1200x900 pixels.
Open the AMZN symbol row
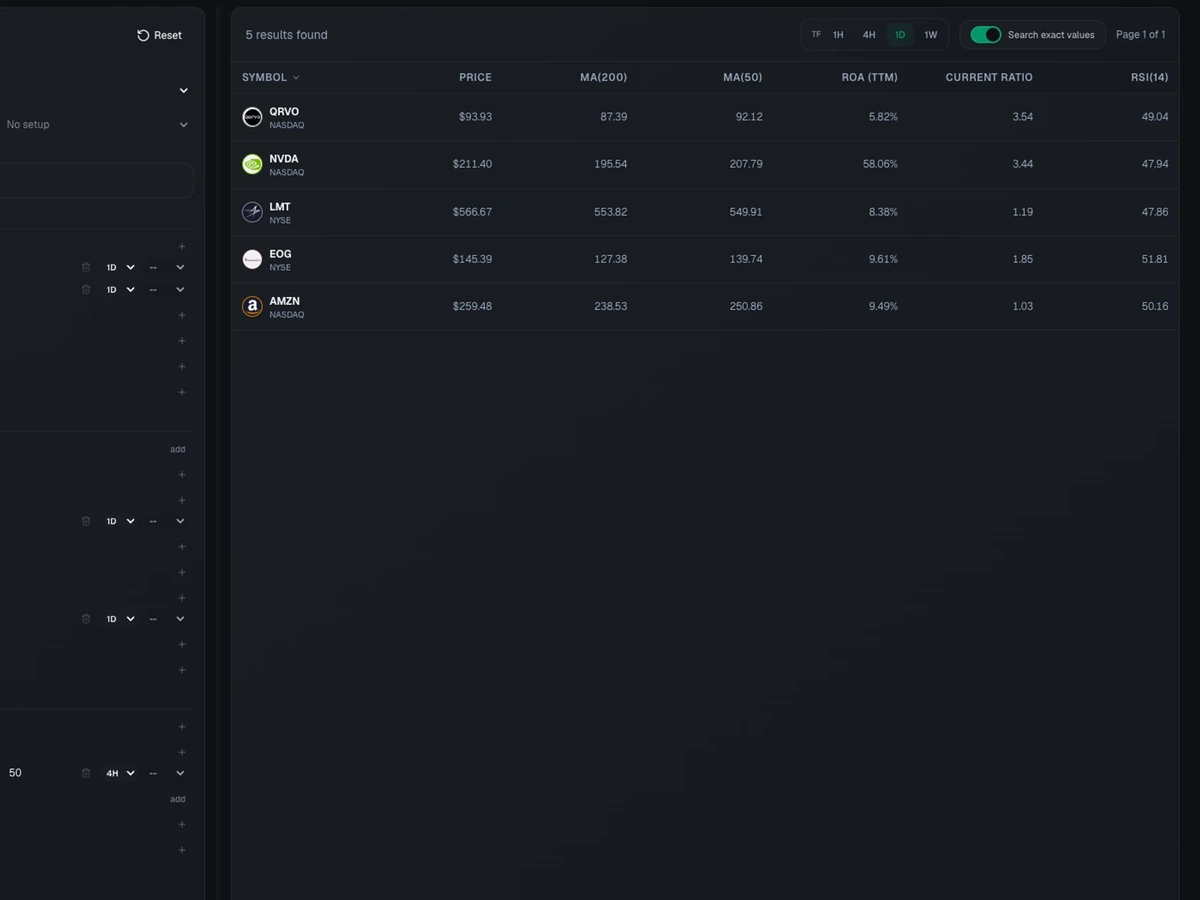tap(705, 306)
